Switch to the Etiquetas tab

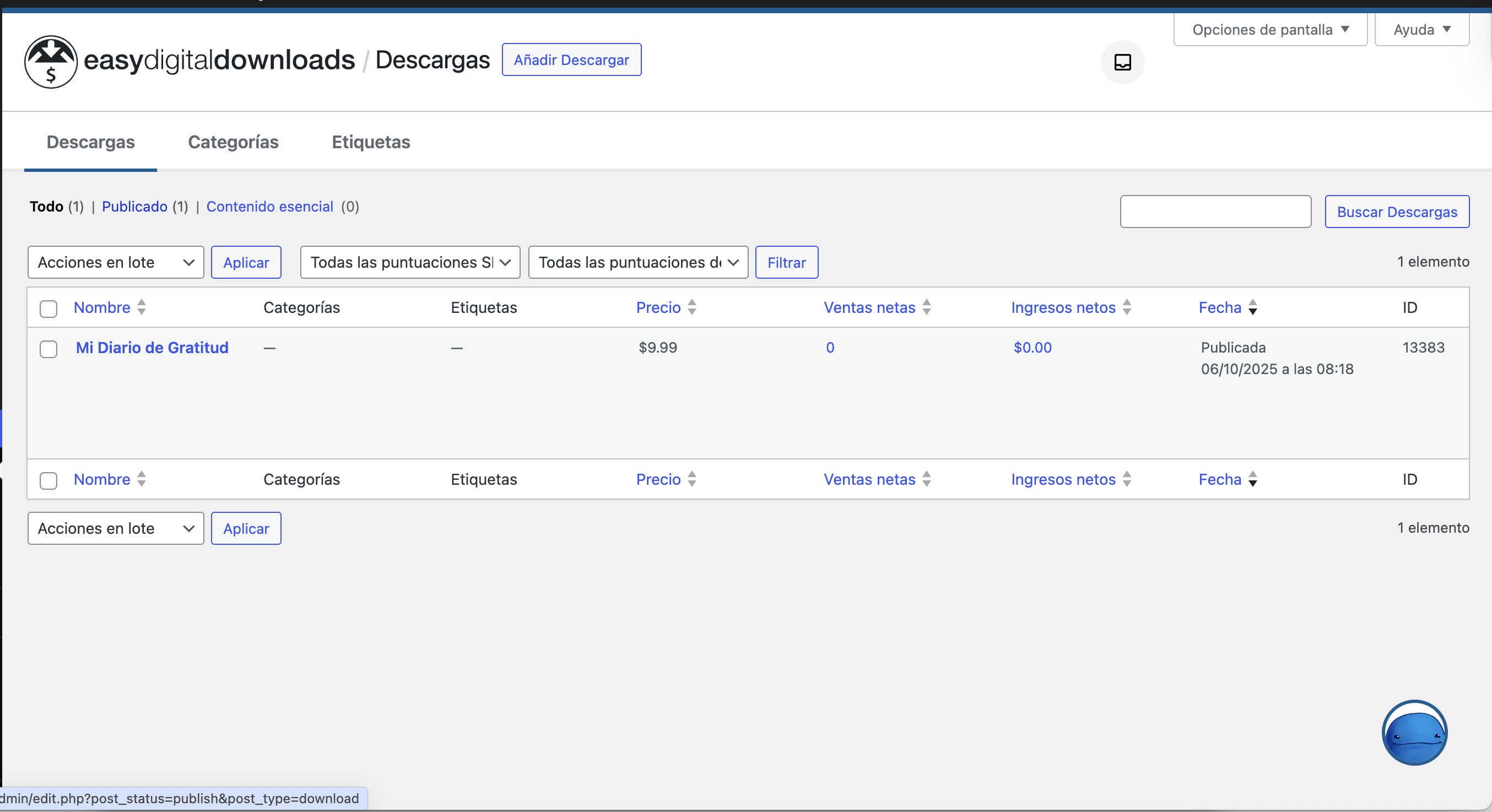click(x=371, y=142)
